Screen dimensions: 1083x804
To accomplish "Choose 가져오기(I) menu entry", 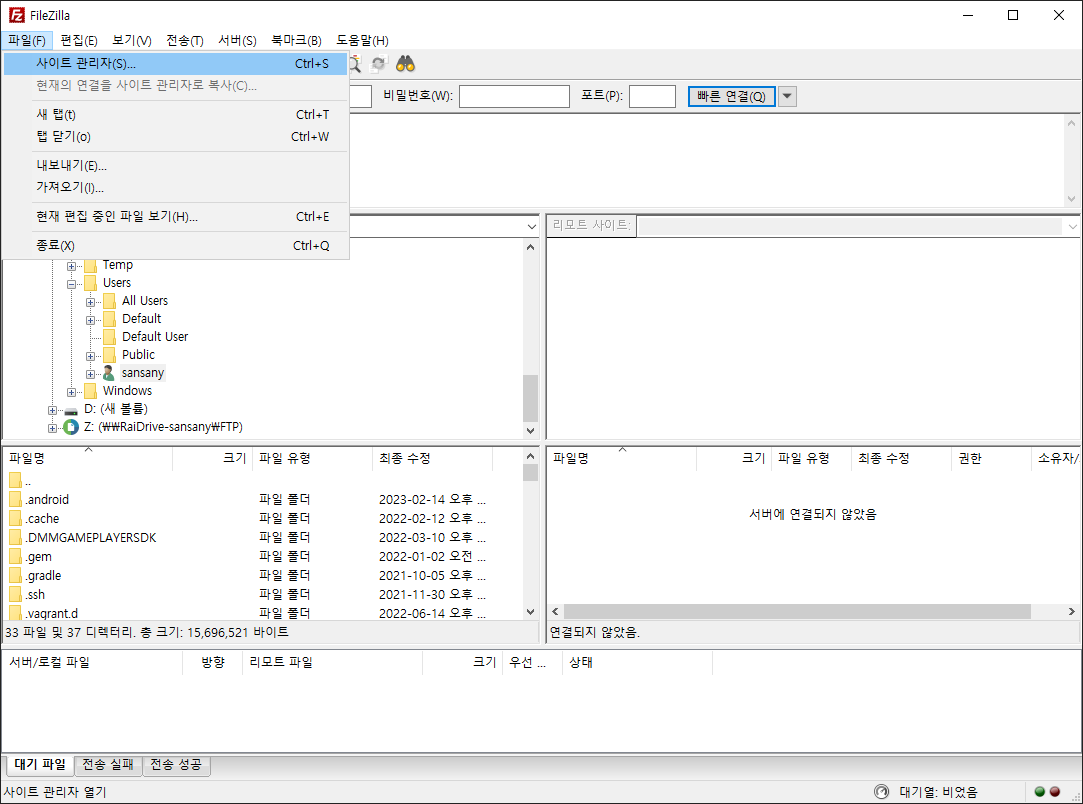I will tap(175, 187).
